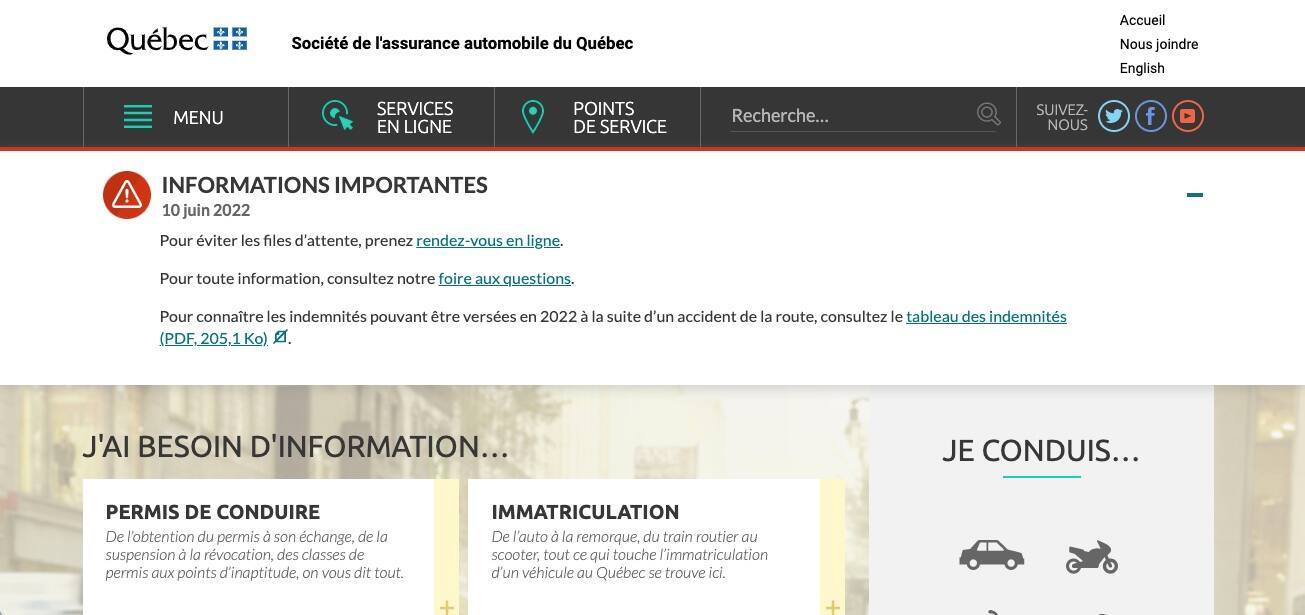Open the tableau des indemnités PDF
This screenshot has height=615, width=1305.
[985, 316]
